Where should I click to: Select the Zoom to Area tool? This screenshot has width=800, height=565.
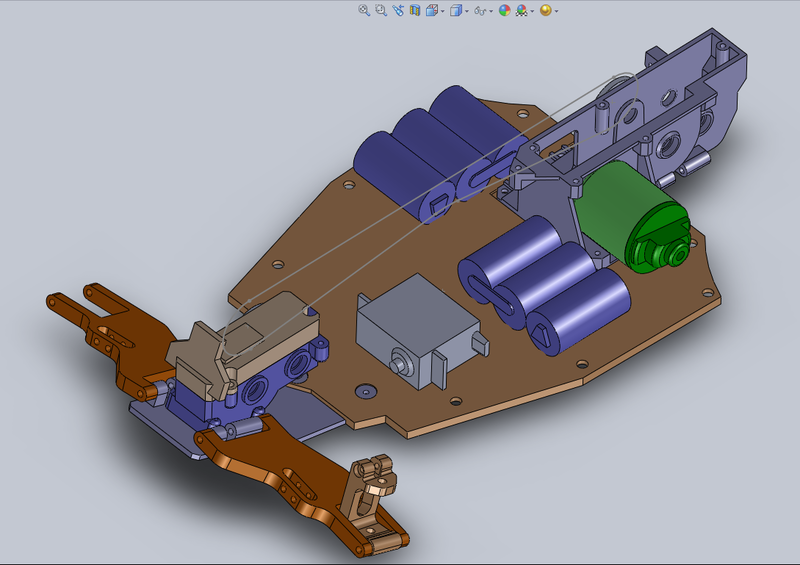381,10
